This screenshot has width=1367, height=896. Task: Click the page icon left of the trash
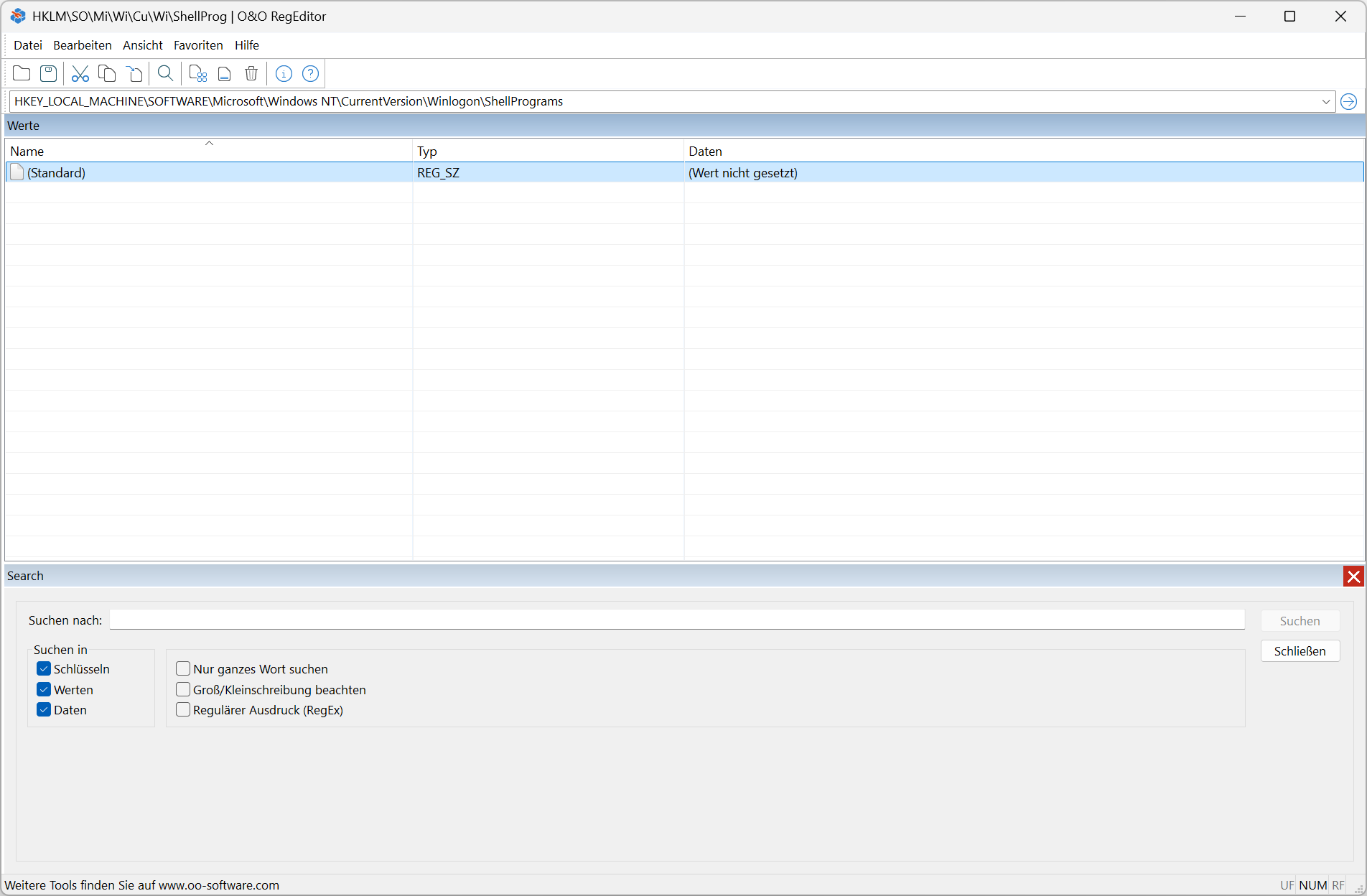point(224,73)
